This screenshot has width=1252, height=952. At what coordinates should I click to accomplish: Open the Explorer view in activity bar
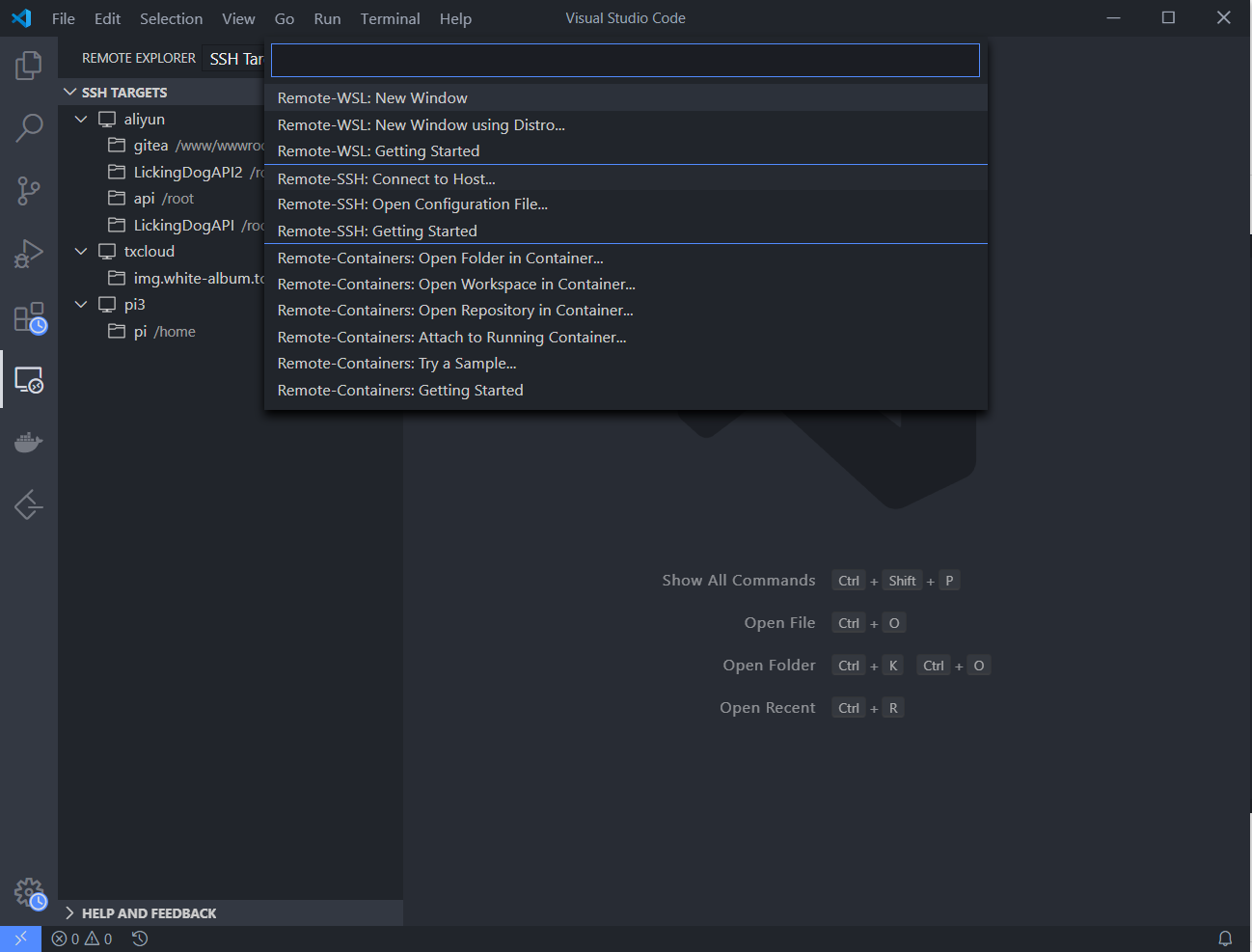[29, 66]
